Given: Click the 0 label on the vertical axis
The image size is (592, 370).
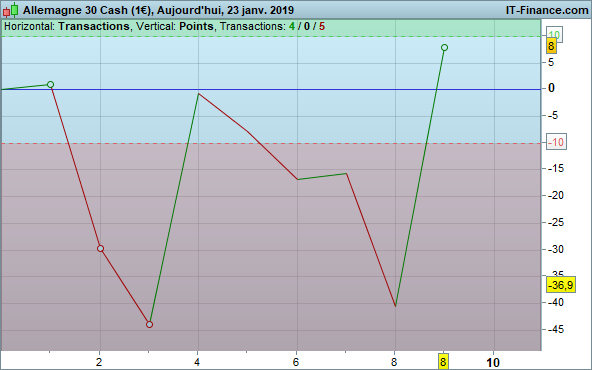Looking at the screenshot, I should tap(551, 88).
